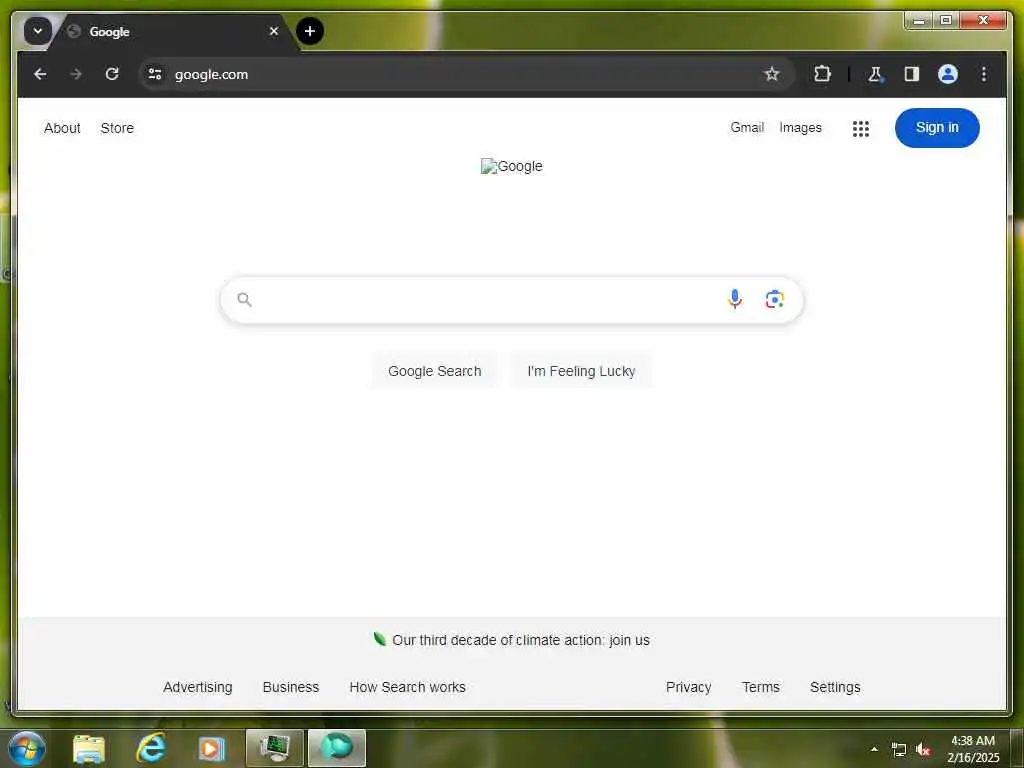Image resolution: width=1024 pixels, height=768 pixels.
Task: Switch to the monitor app in taskbar
Action: coord(275,748)
